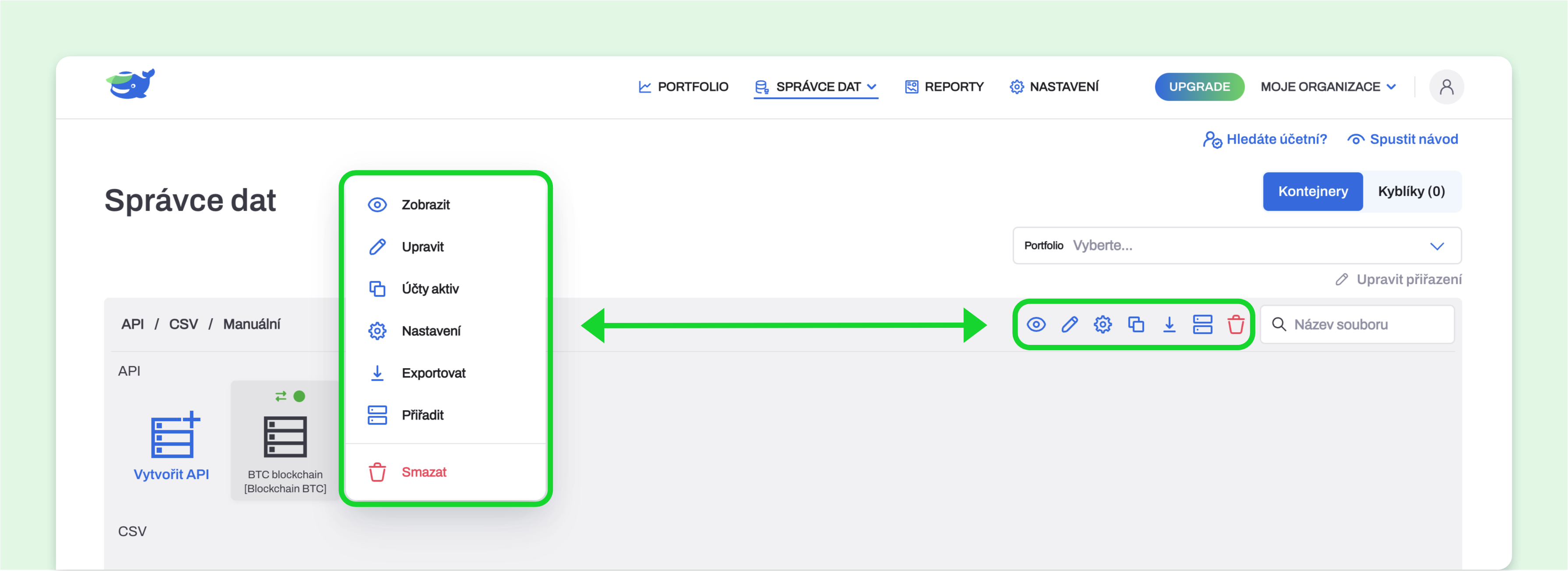Focus the Název souboru search field
The image size is (1568, 571).
(1357, 324)
